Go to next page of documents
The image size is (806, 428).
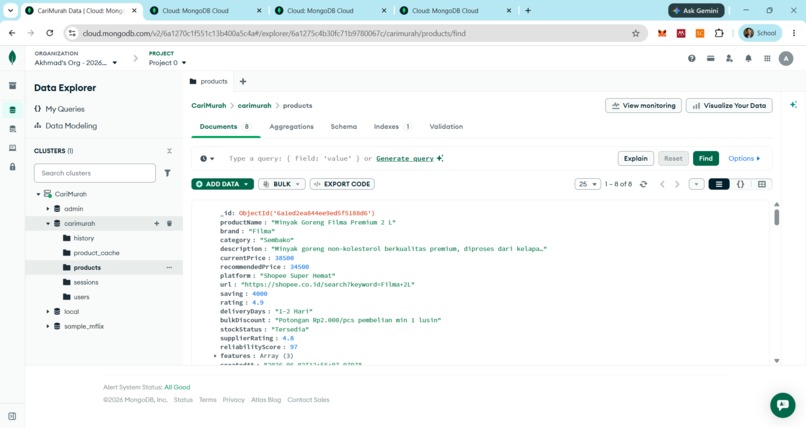point(677,184)
